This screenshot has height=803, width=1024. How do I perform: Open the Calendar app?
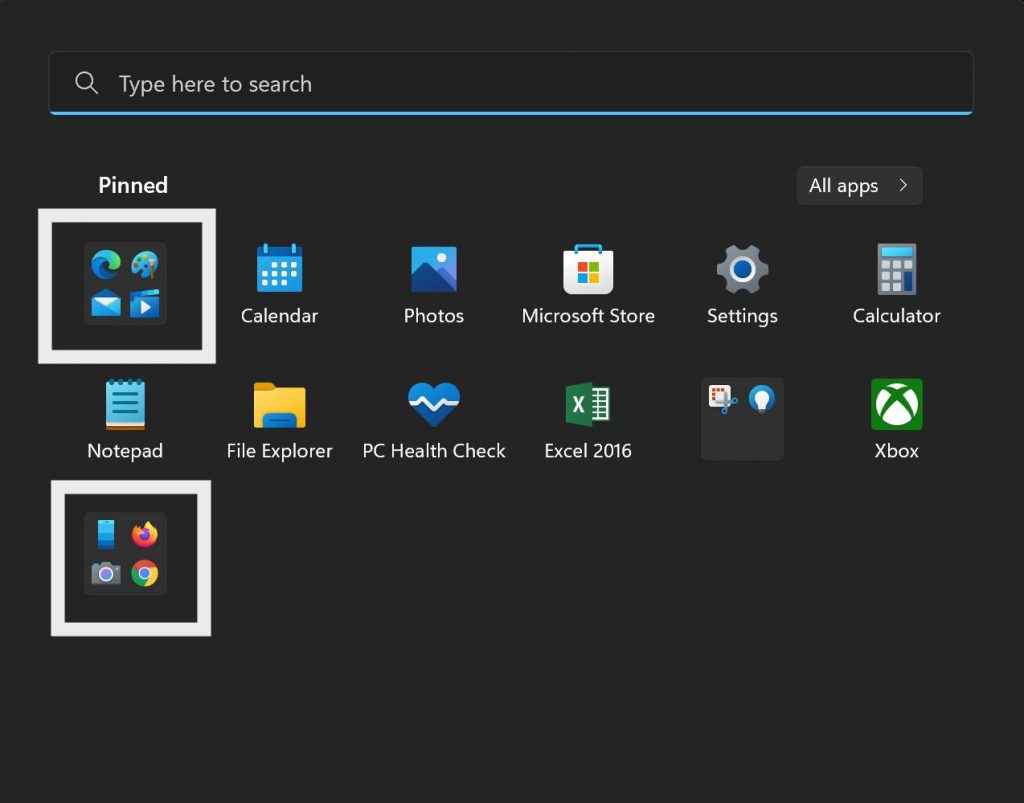(x=279, y=270)
